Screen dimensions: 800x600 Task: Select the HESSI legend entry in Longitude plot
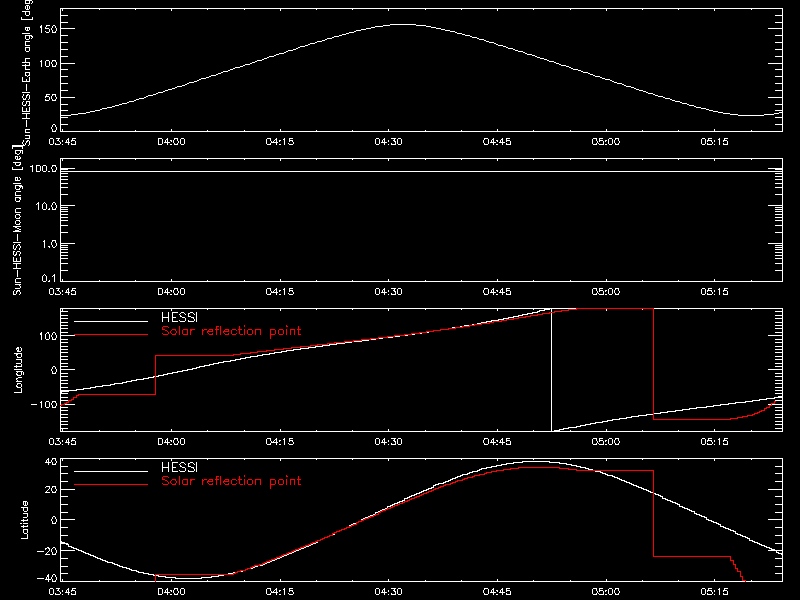pyautogui.click(x=179, y=317)
